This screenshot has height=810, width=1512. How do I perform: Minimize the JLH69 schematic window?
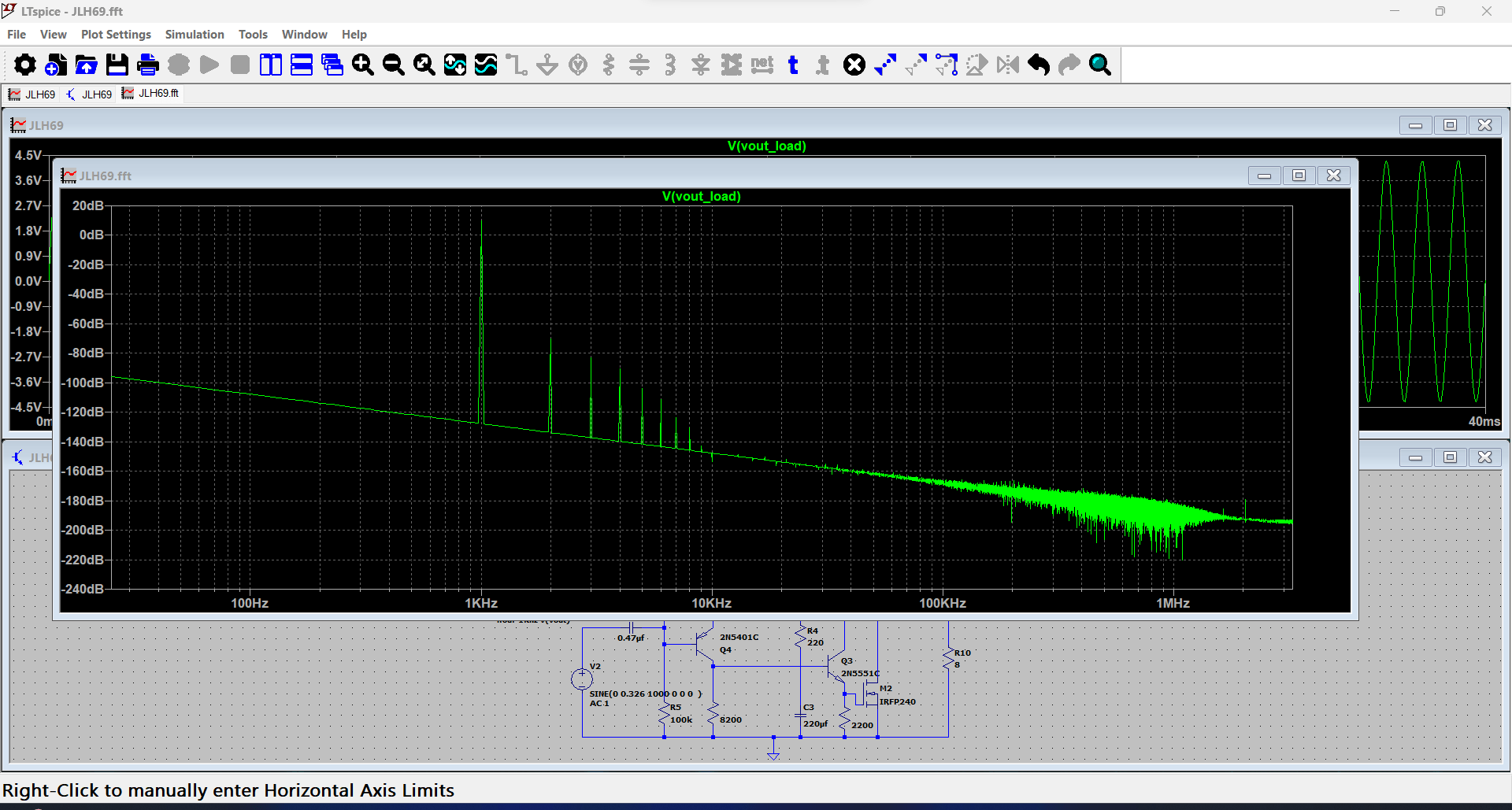(x=1415, y=457)
